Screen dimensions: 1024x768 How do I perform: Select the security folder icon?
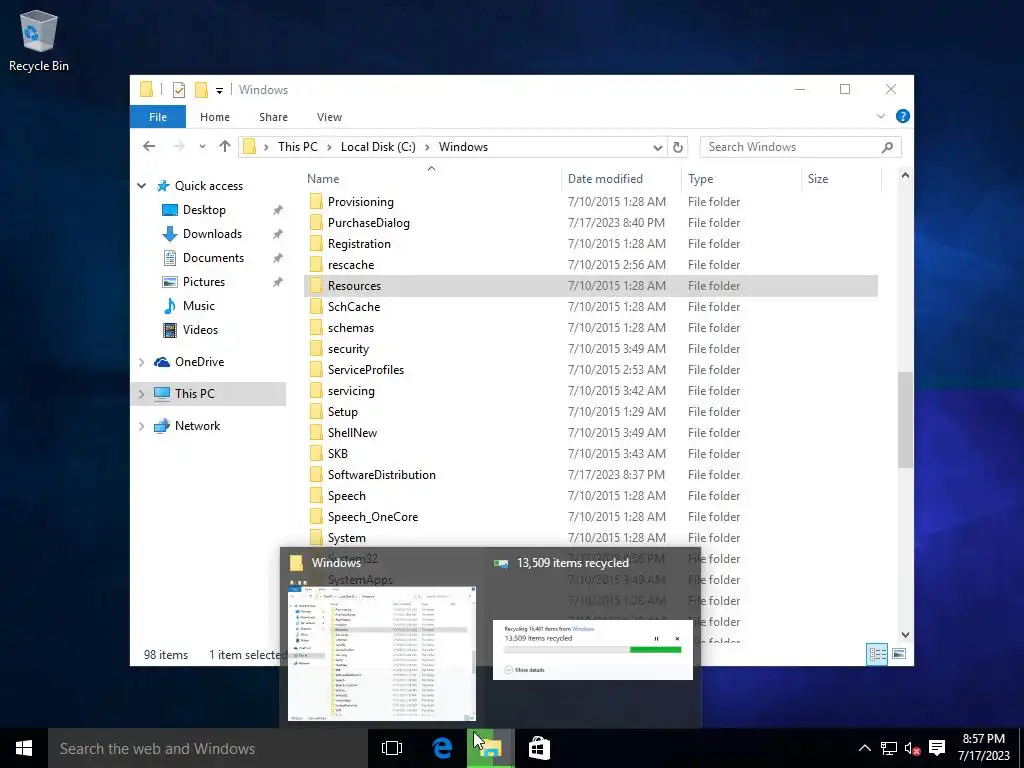click(x=316, y=349)
